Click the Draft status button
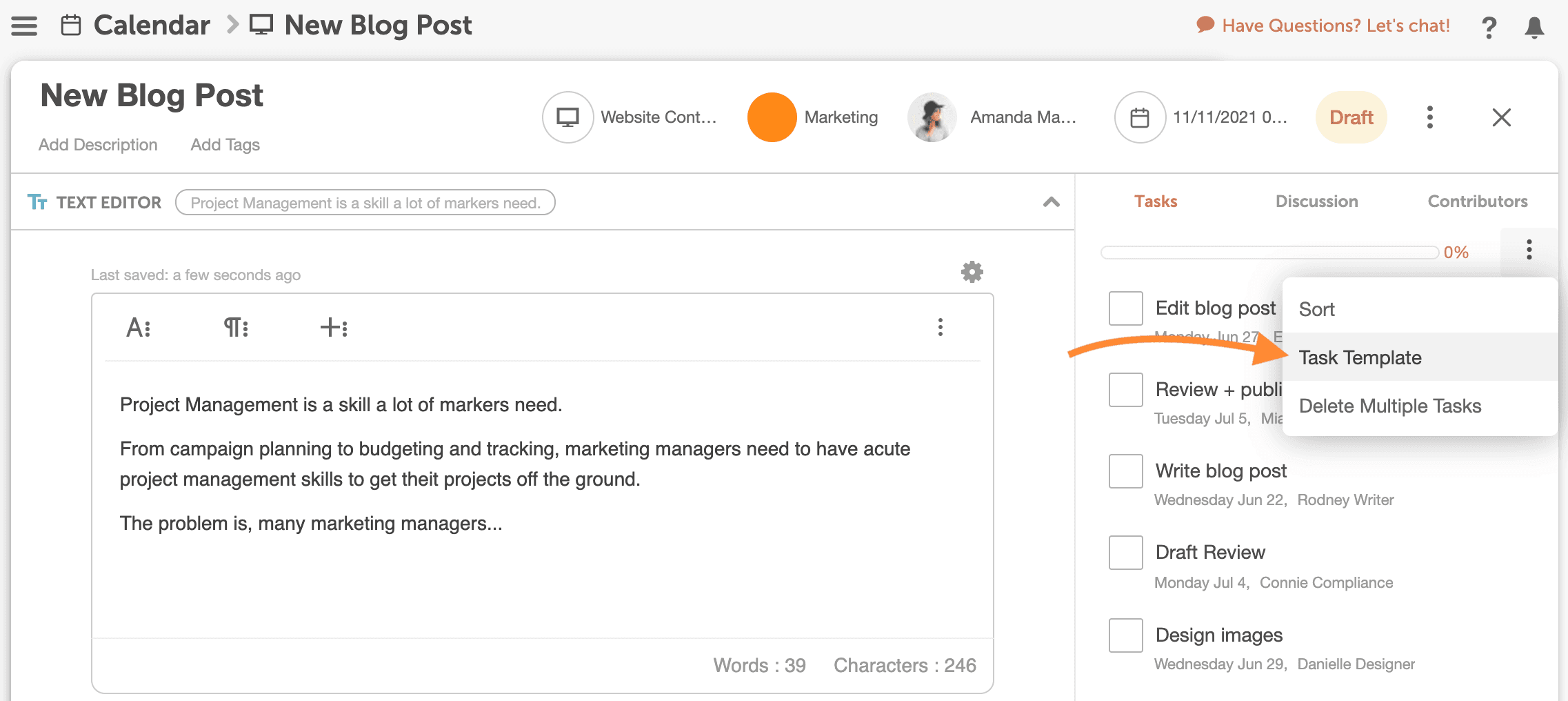 (1351, 117)
